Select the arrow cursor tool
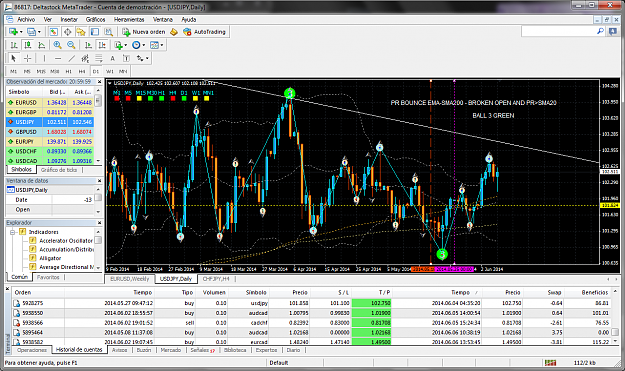Screen dimensions: 625x371 (x=14, y=59)
